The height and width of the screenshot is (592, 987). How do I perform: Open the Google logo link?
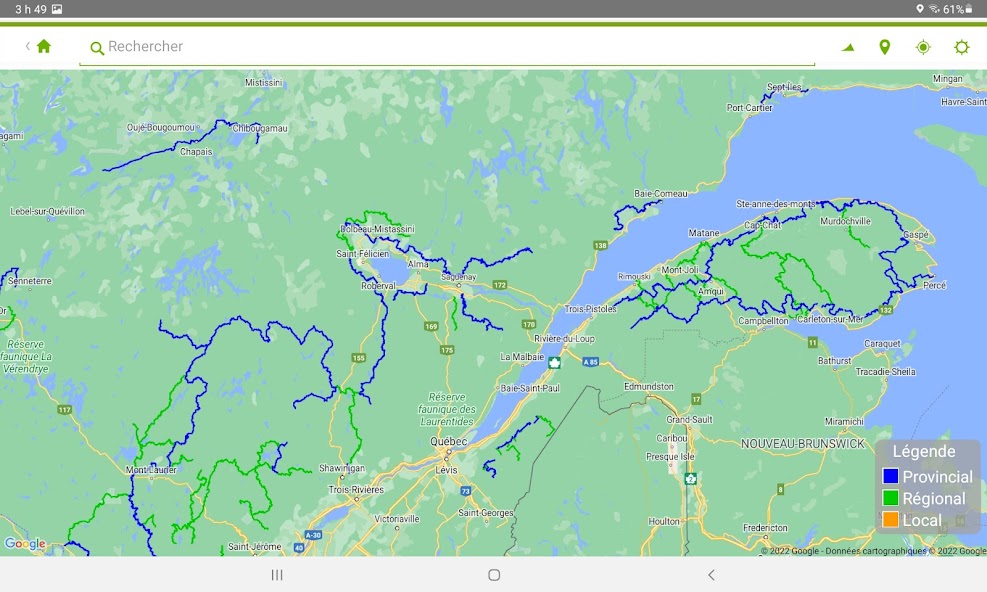point(25,544)
